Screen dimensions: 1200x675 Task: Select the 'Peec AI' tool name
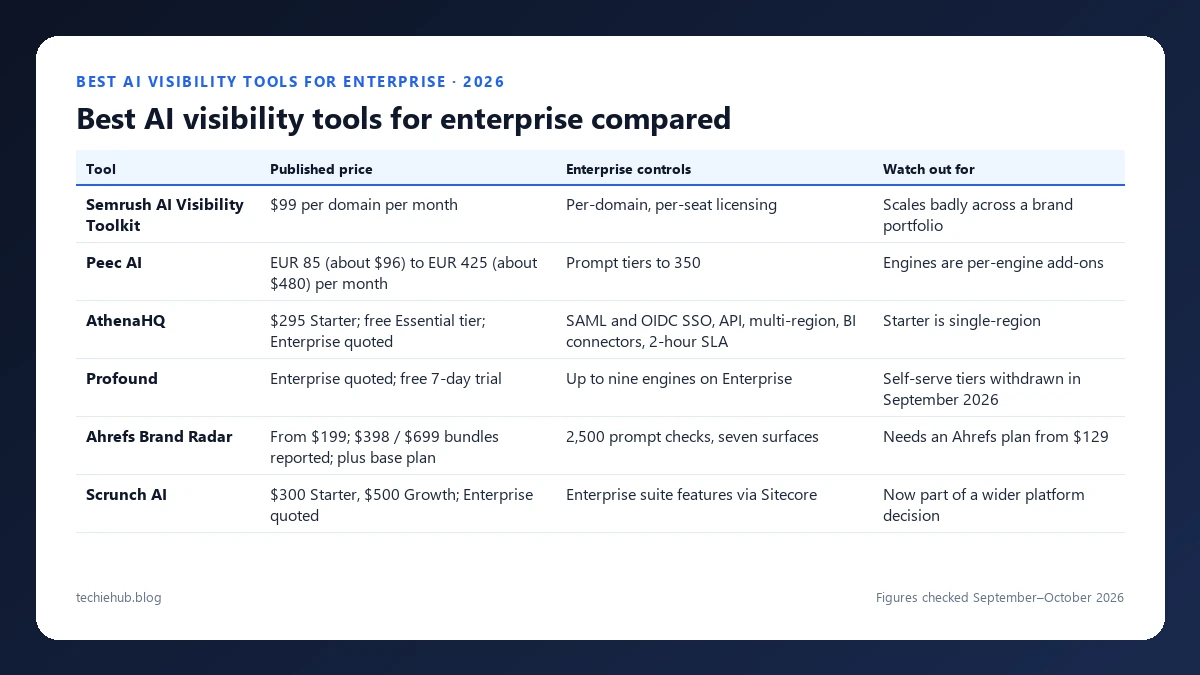click(115, 263)
